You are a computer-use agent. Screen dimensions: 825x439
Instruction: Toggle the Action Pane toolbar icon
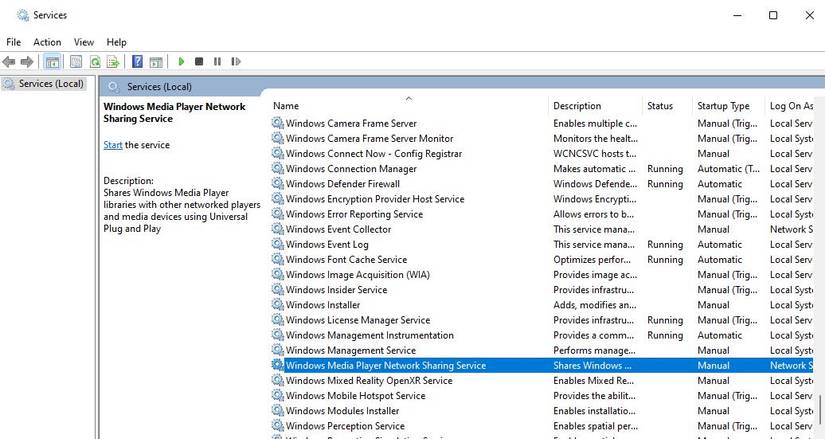tap(156, 62)
